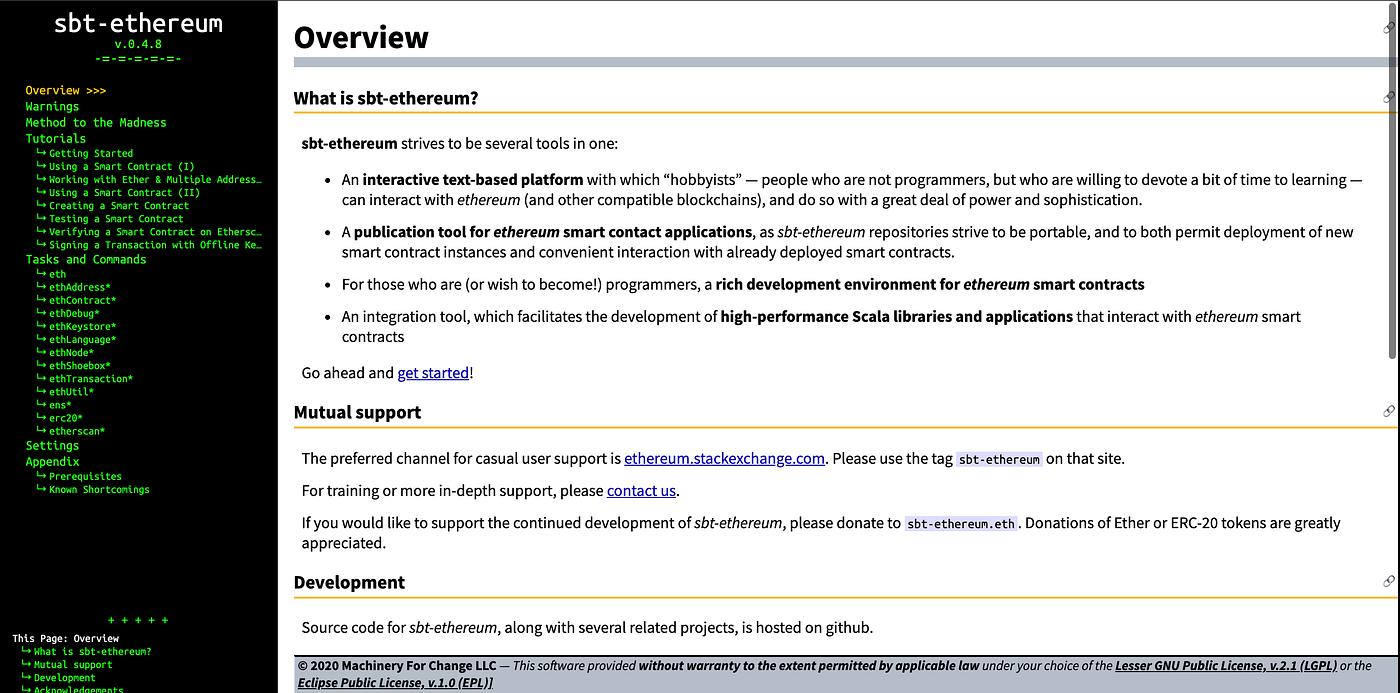Open Creating a Smart Contract tutorial

coord(119,205)
